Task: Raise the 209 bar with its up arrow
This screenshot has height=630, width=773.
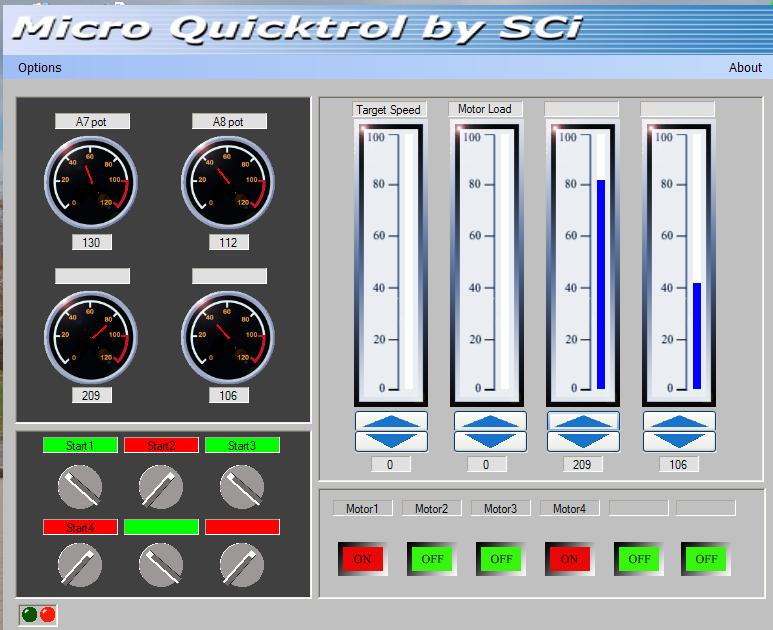Action: click(x=583, y=421)
